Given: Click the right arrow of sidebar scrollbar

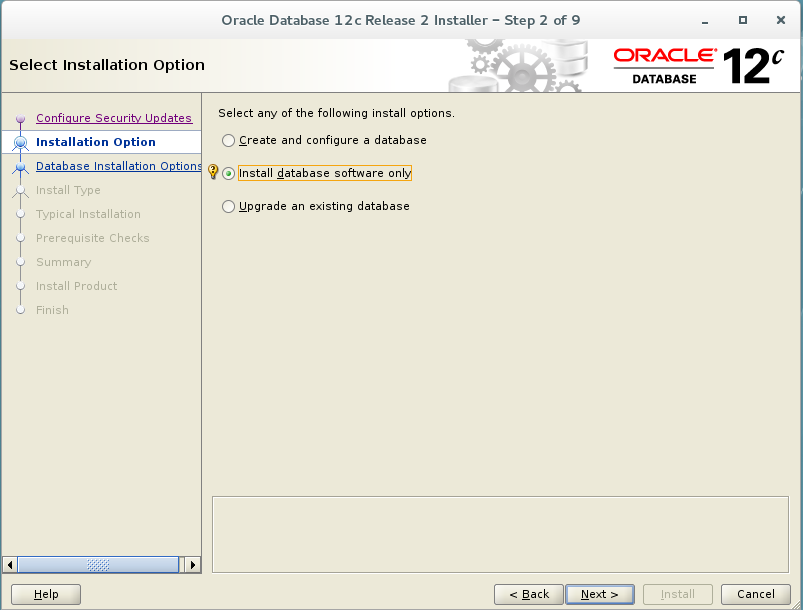Looking at the screenshot, I should pyautogui.click(x=193, y=565).
